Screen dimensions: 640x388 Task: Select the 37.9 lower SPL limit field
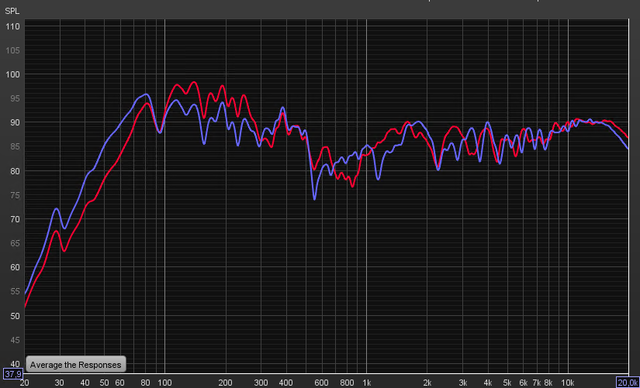coord(12,373)
